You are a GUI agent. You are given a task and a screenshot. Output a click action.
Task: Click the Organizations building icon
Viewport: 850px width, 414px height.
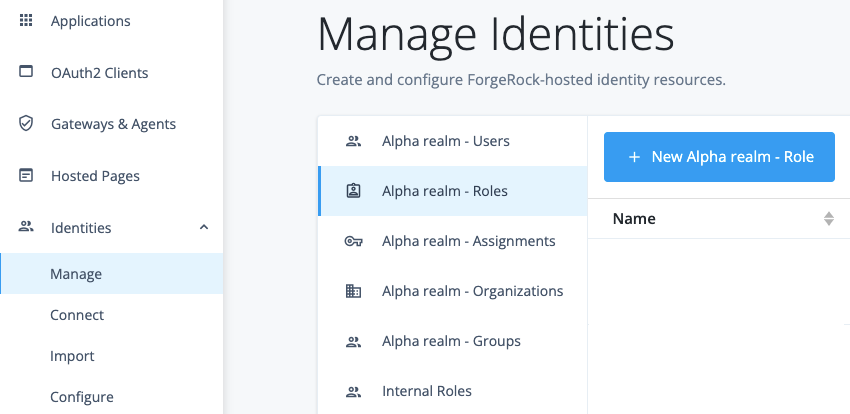pos(353,291)
